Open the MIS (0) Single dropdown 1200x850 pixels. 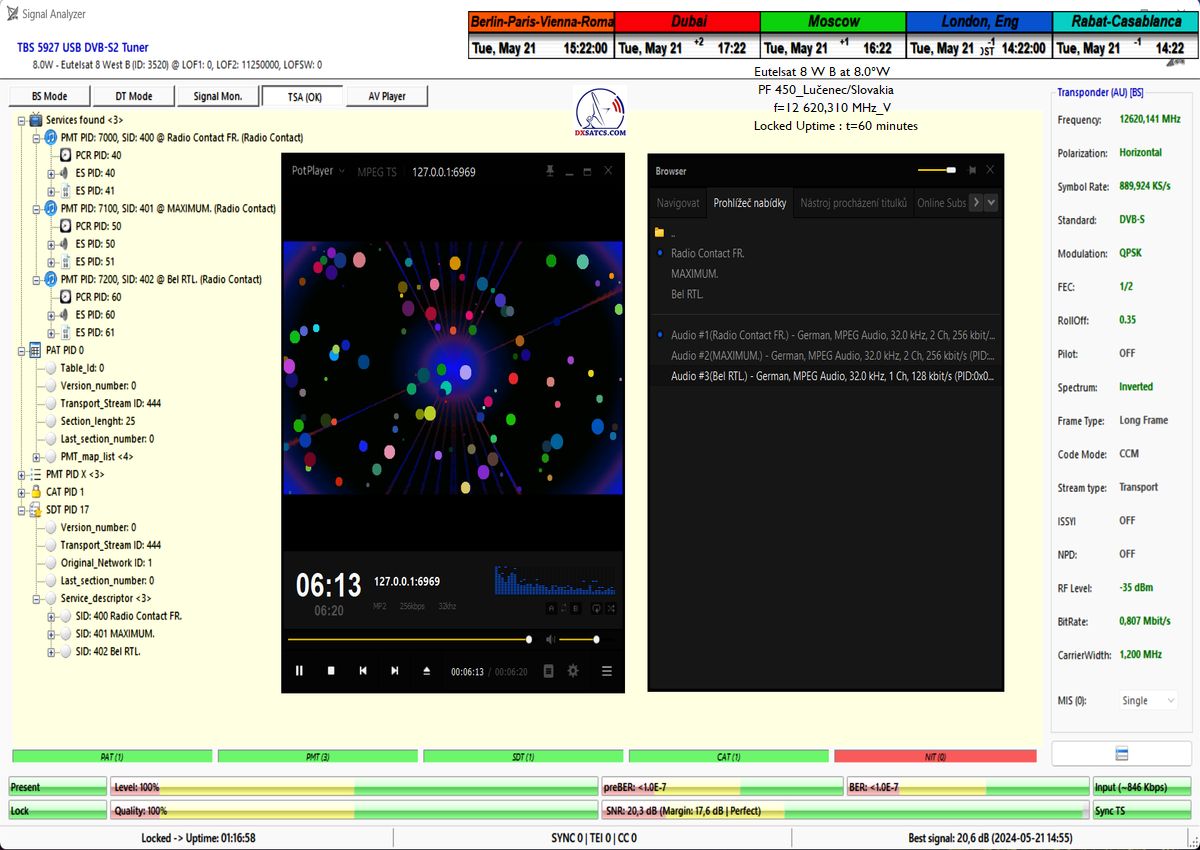pyautogui.click(x=1146, y=701)
